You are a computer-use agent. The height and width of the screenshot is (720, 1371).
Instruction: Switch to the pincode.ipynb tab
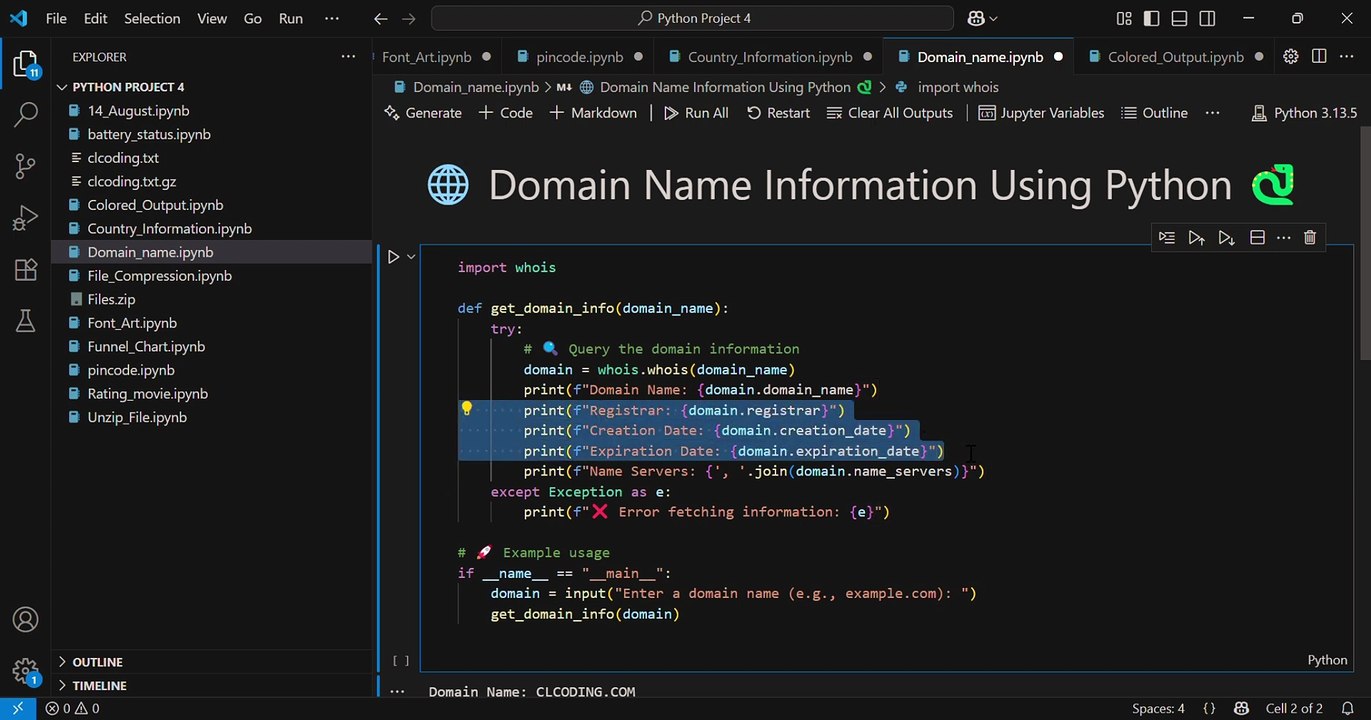tap(579, 57)
